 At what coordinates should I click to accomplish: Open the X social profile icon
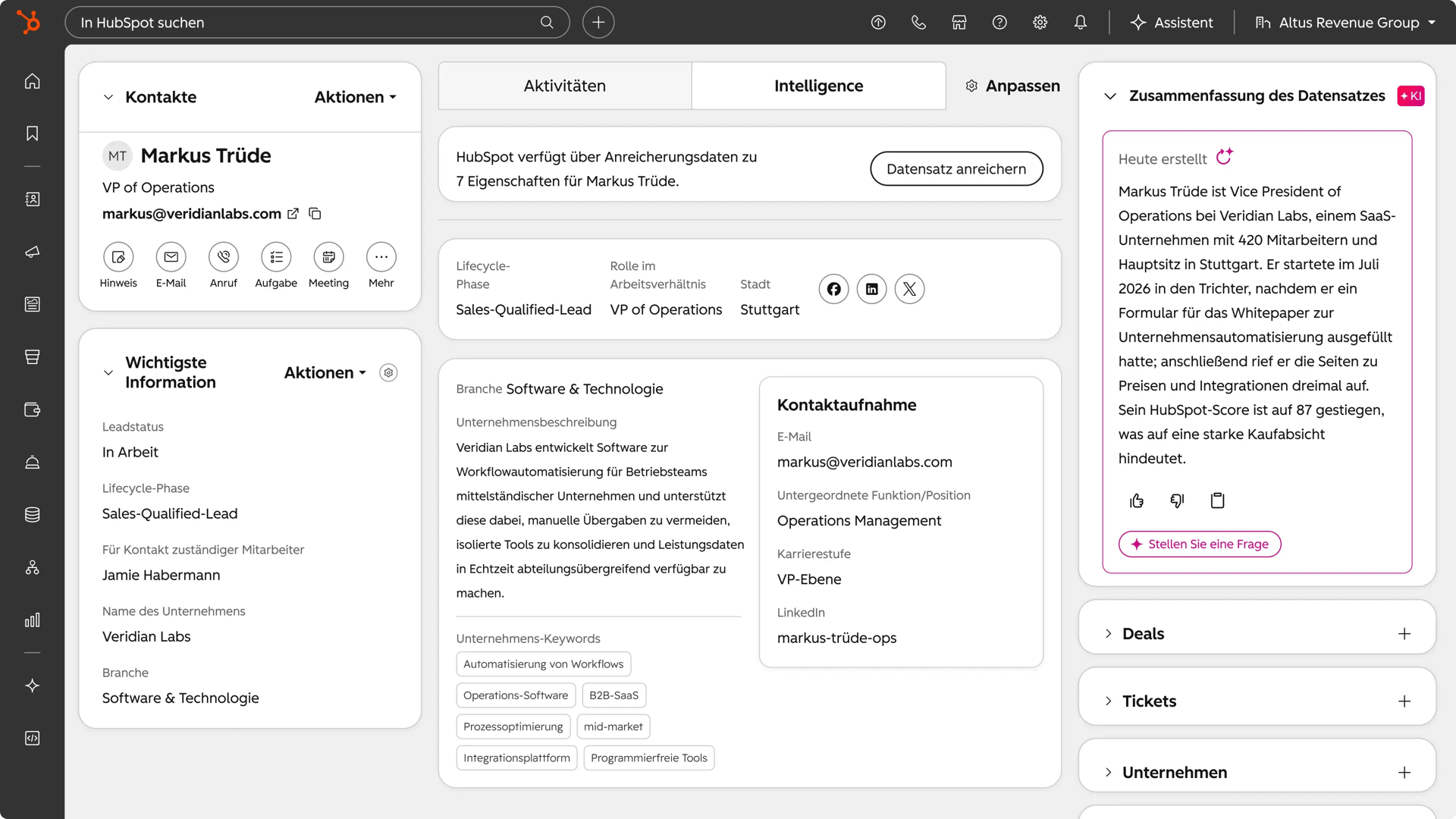pyautogui.click(x=909, y=289)
